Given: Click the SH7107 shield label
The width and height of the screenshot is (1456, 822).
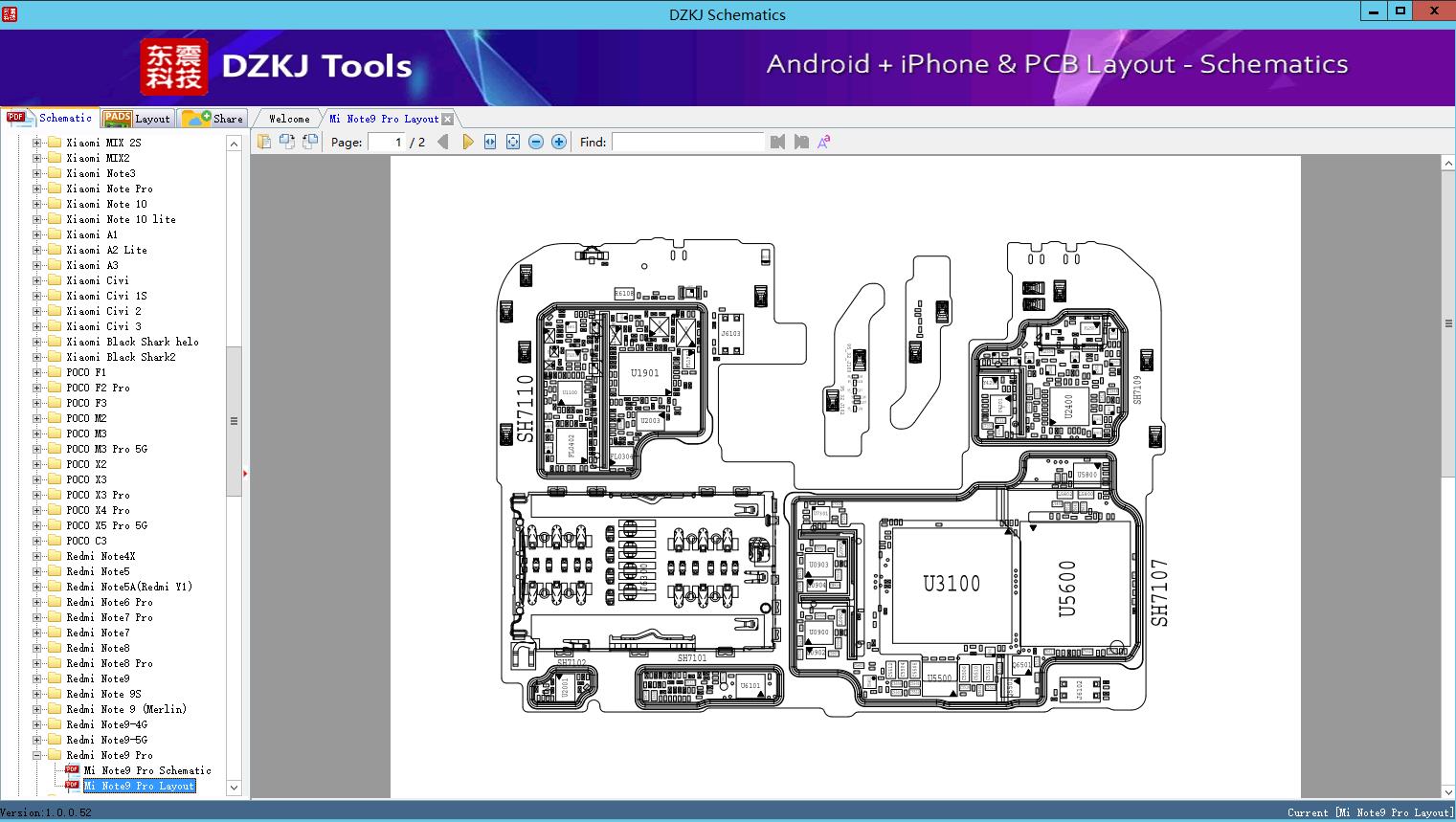Looking at the screenshot, I should click(x=1159, y=593).
